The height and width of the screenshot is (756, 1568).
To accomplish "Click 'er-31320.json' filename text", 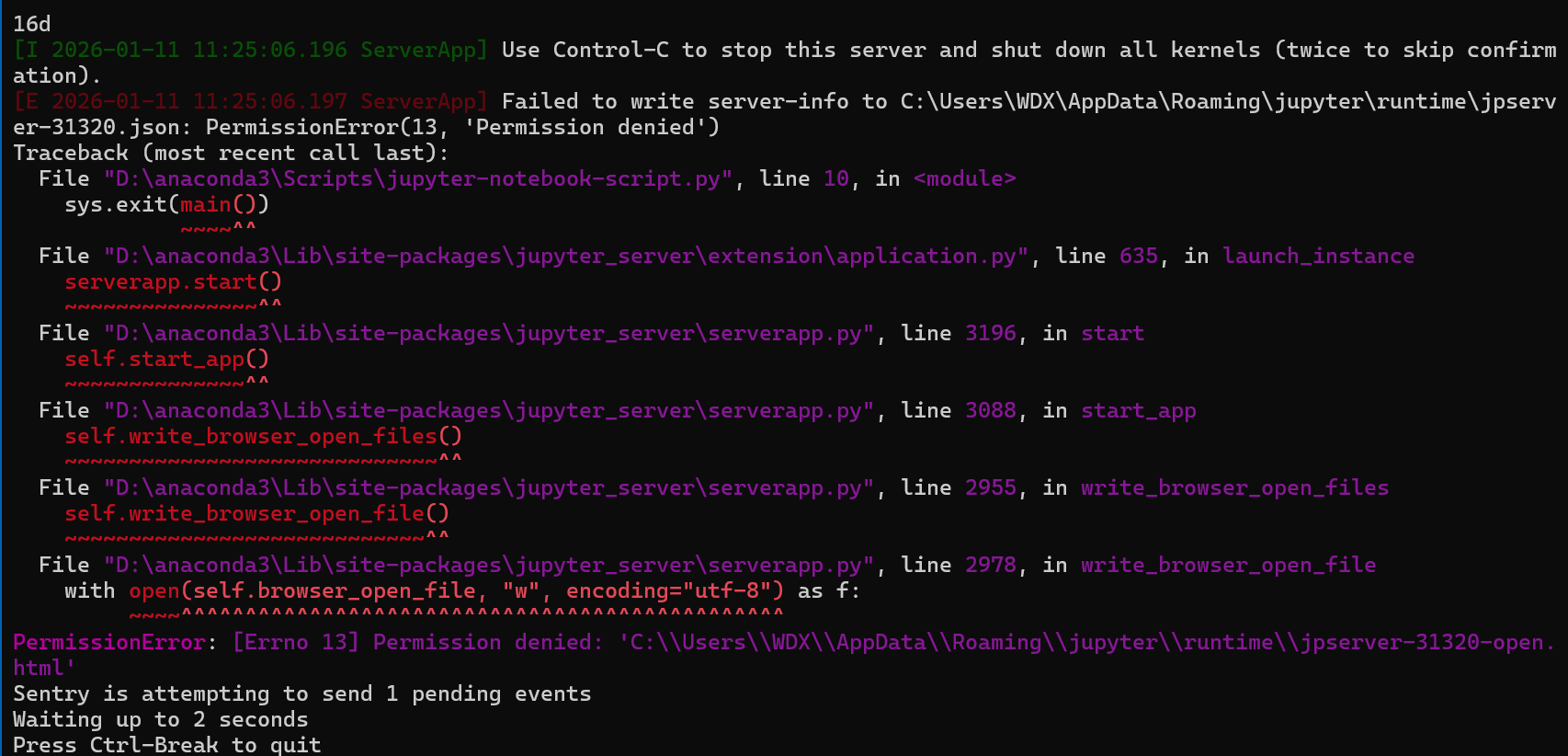I will tap(97, 127).
